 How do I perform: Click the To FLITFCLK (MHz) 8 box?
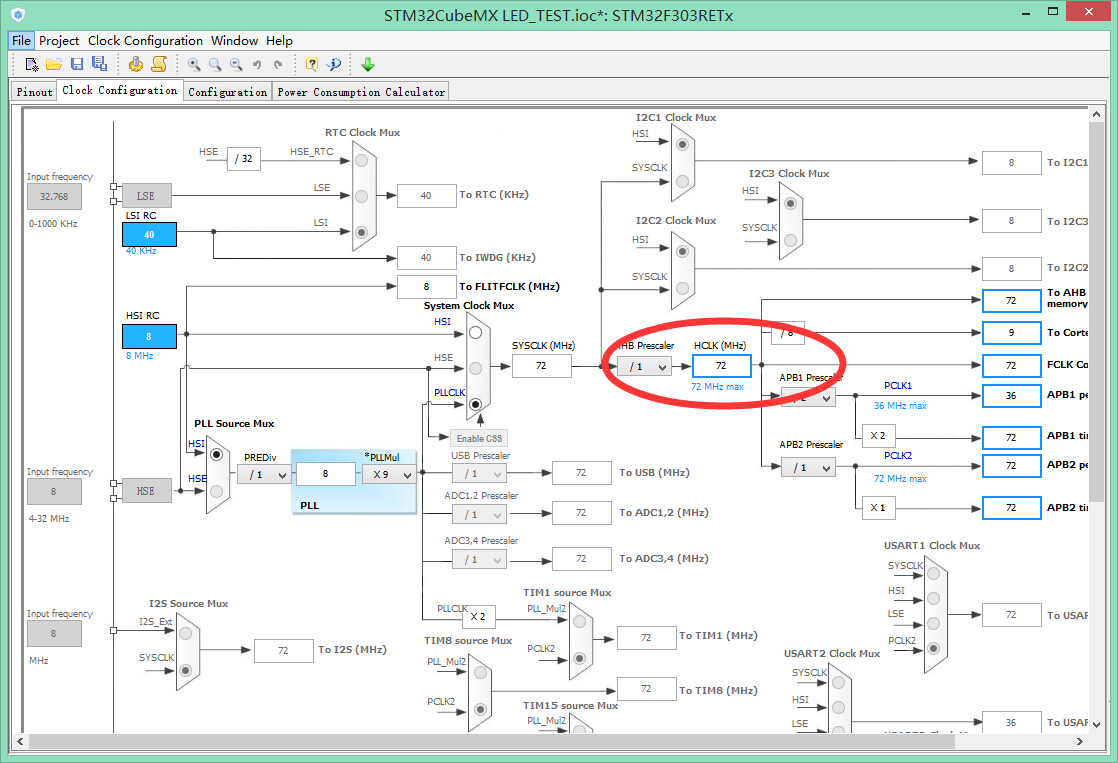click(426, 287)
